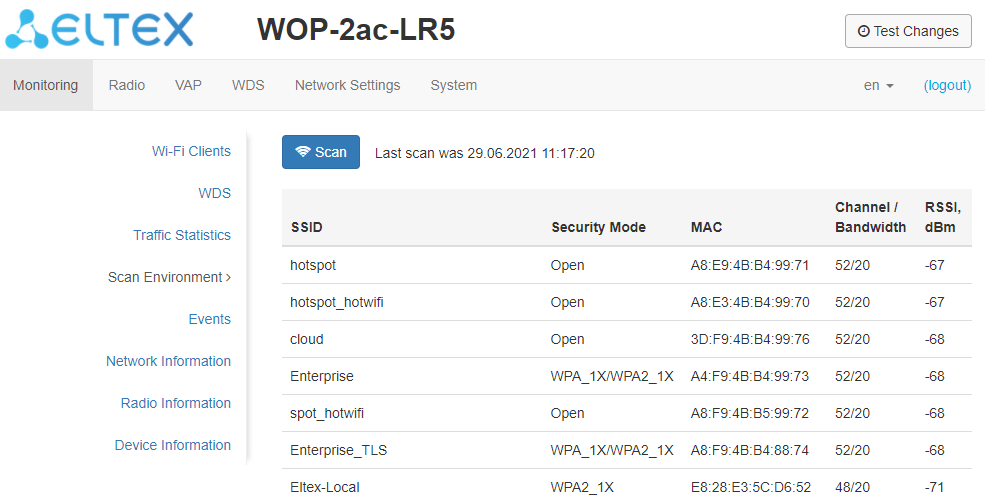Click the Test Changes button
This screenshot has width=985, height=501.
[908, 31]
